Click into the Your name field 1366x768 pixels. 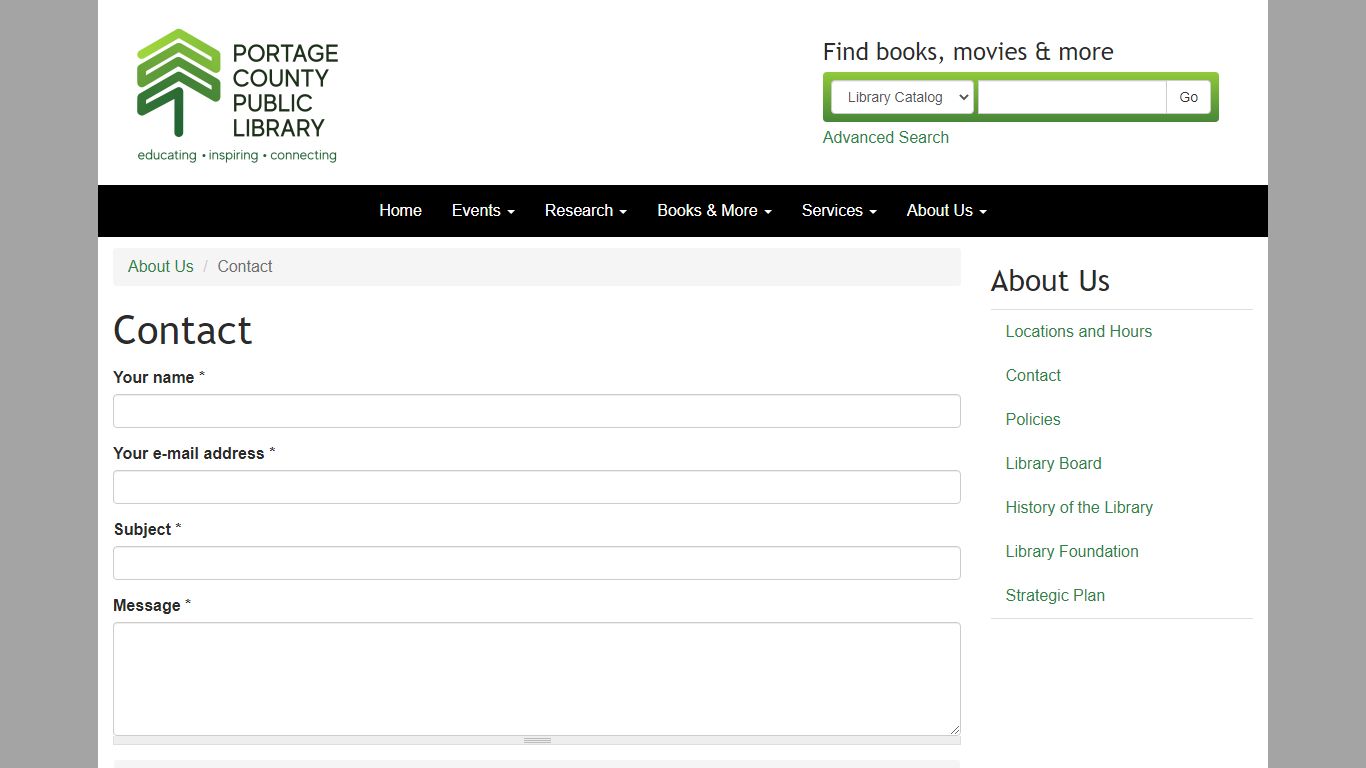click(537, 411)
